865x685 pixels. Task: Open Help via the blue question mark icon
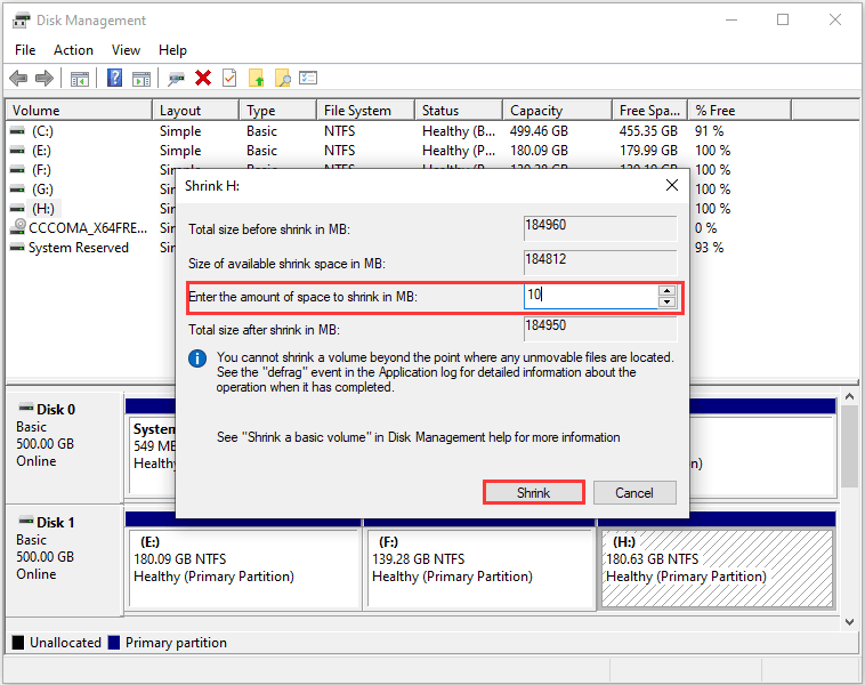point(116,77)
